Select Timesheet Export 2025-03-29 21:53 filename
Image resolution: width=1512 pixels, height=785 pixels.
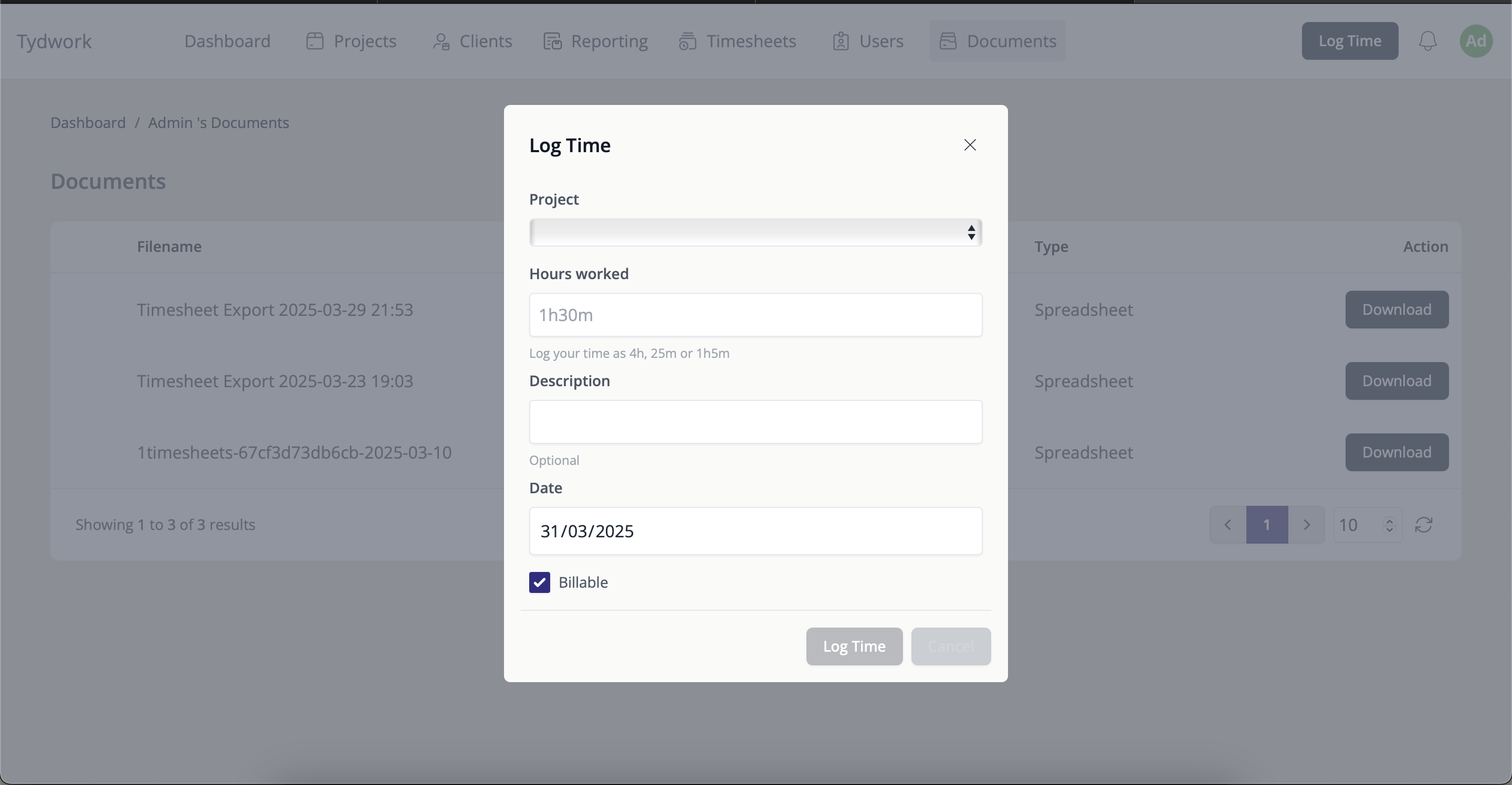tap(275, 310)
